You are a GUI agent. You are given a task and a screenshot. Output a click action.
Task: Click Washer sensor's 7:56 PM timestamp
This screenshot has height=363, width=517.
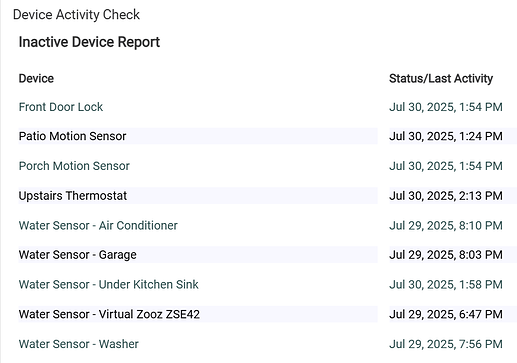point(446,344)
